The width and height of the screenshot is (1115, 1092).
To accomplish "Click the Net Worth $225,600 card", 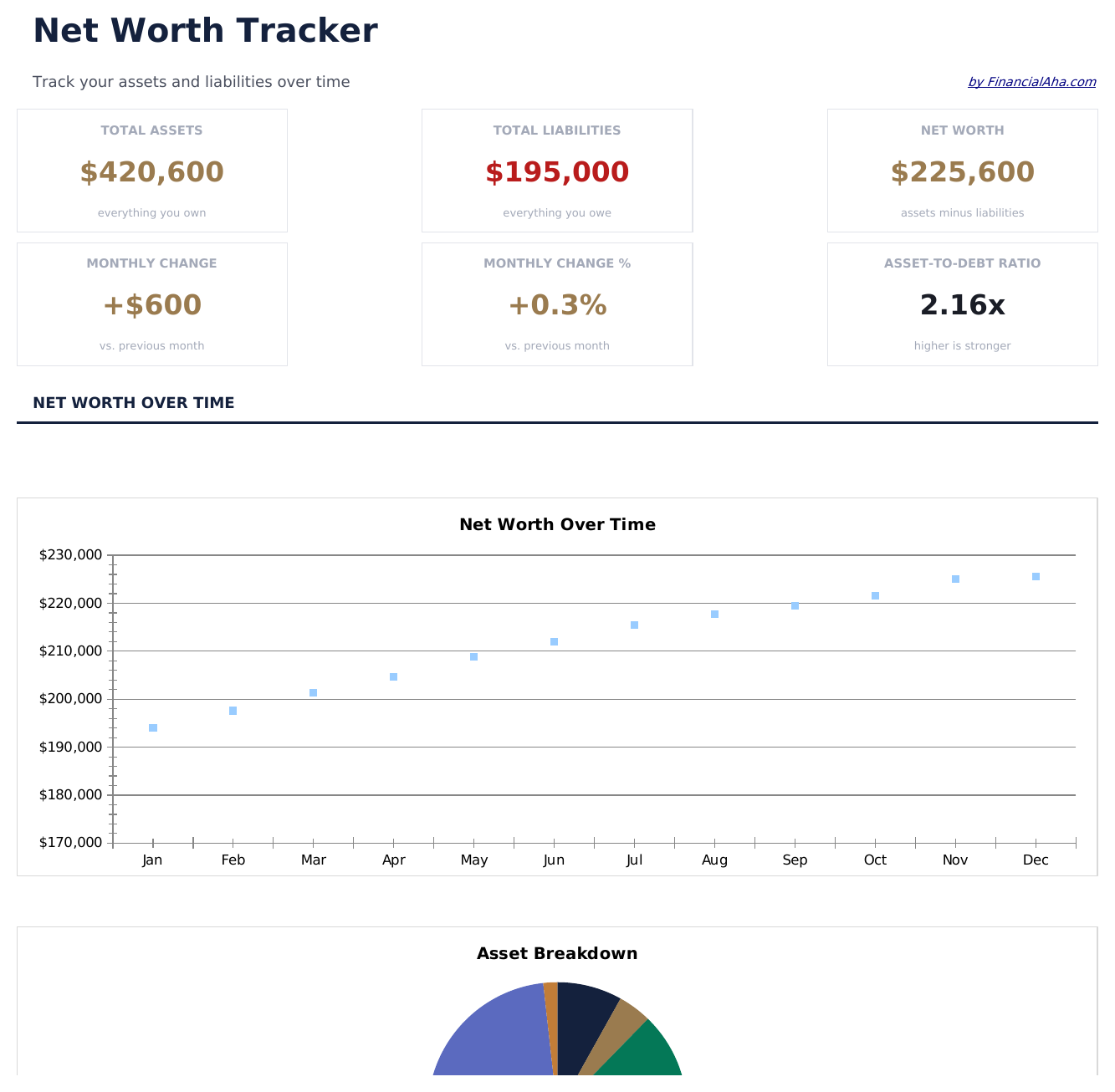I will (x=962, y=171).
